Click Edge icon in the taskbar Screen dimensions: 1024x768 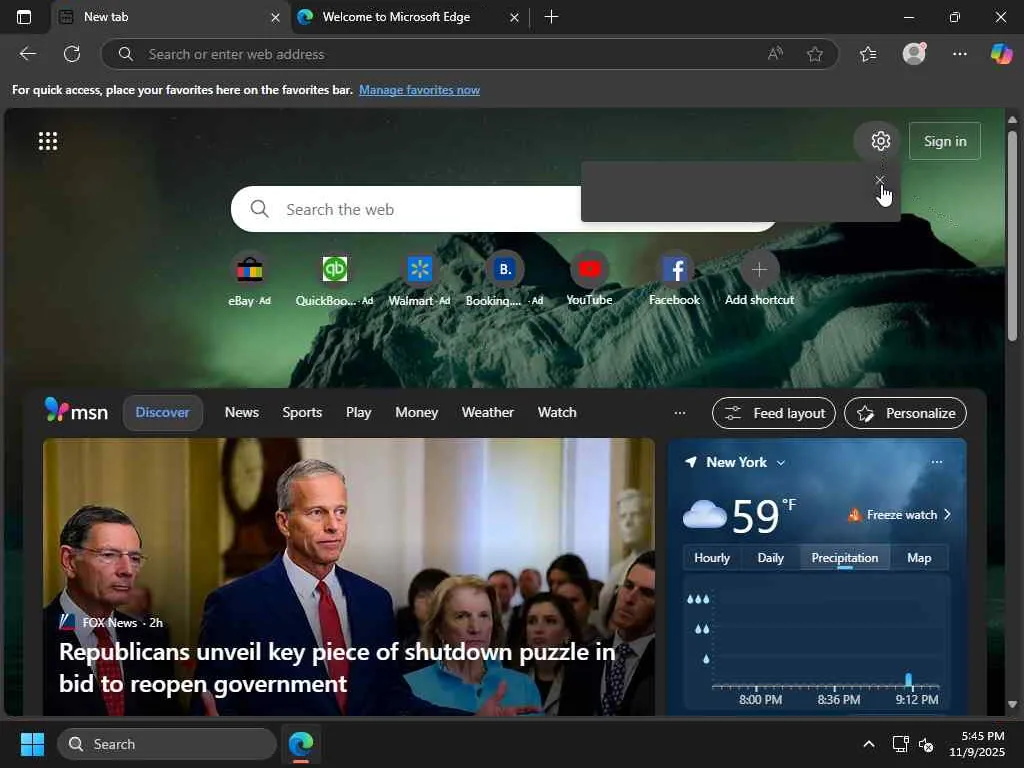(x=301, y=744)
